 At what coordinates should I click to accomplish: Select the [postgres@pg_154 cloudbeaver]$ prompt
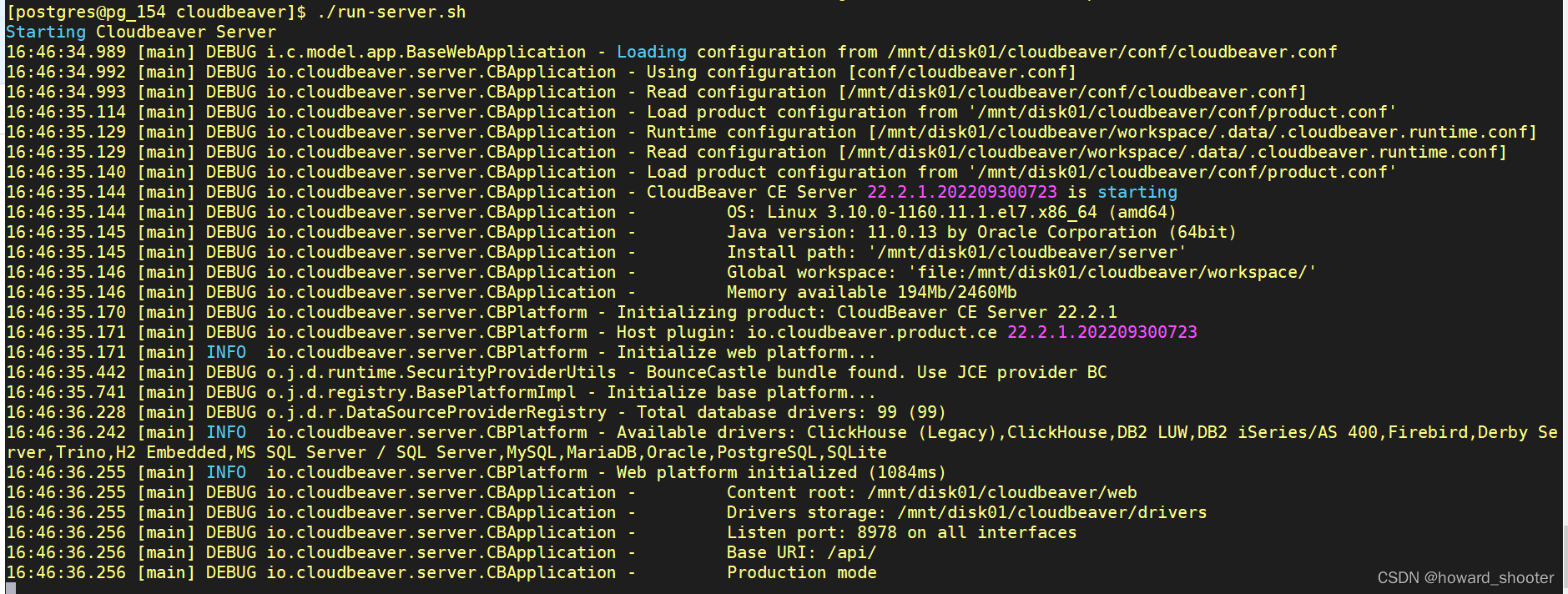[156, 13]
